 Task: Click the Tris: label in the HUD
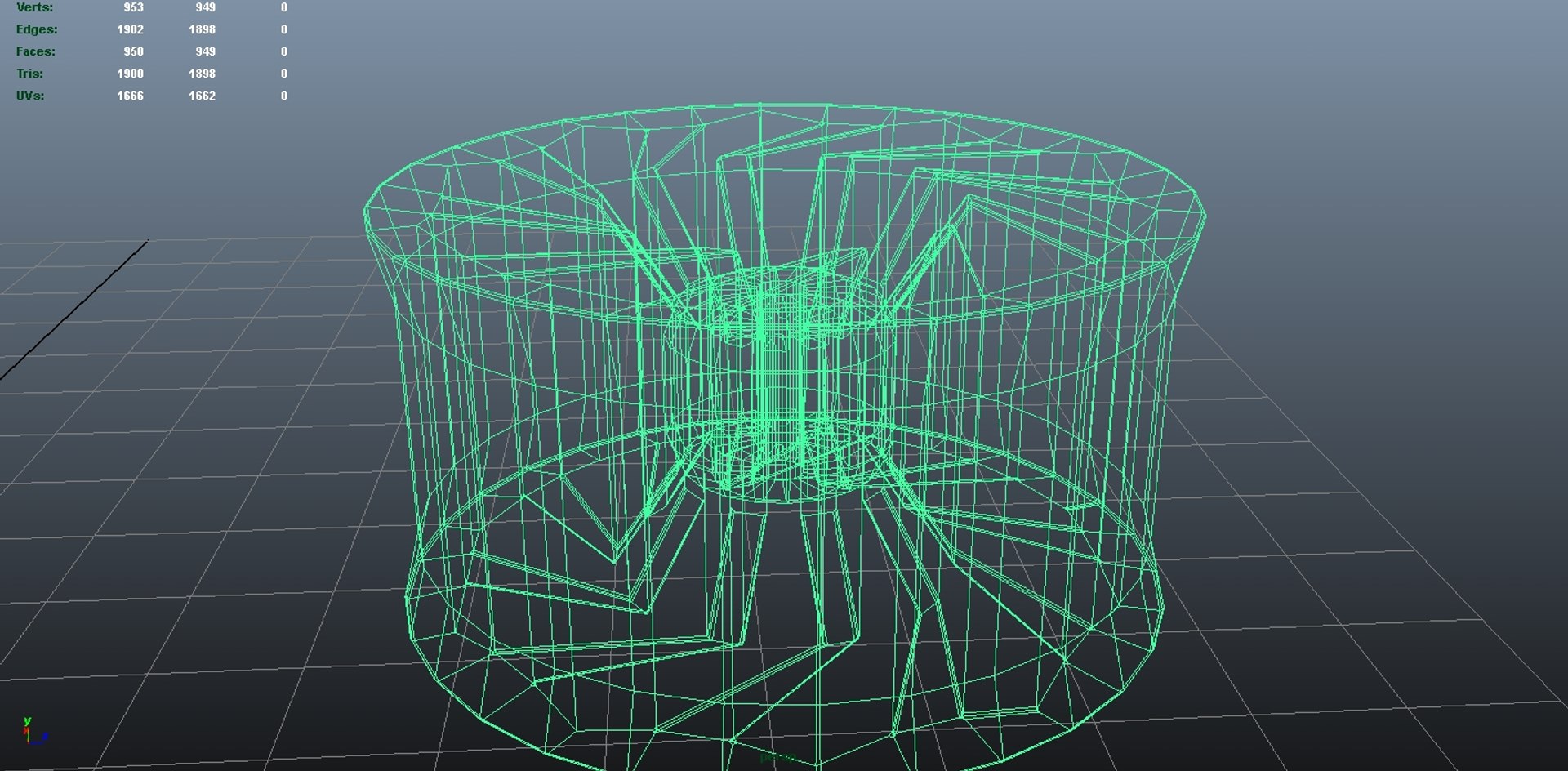coord(29,74)
